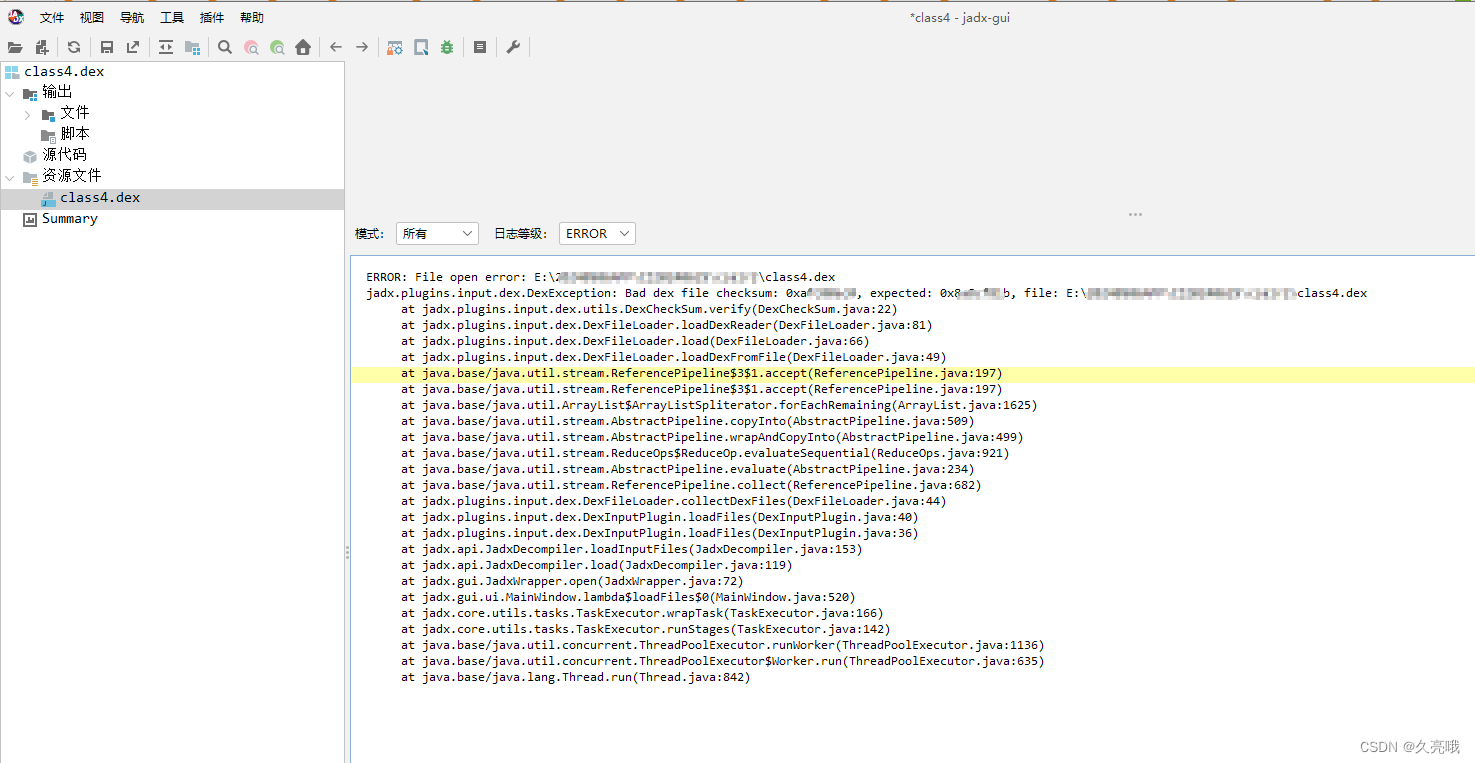Open the 导航 menu
1475x763 pixels.
coord(132,18)
